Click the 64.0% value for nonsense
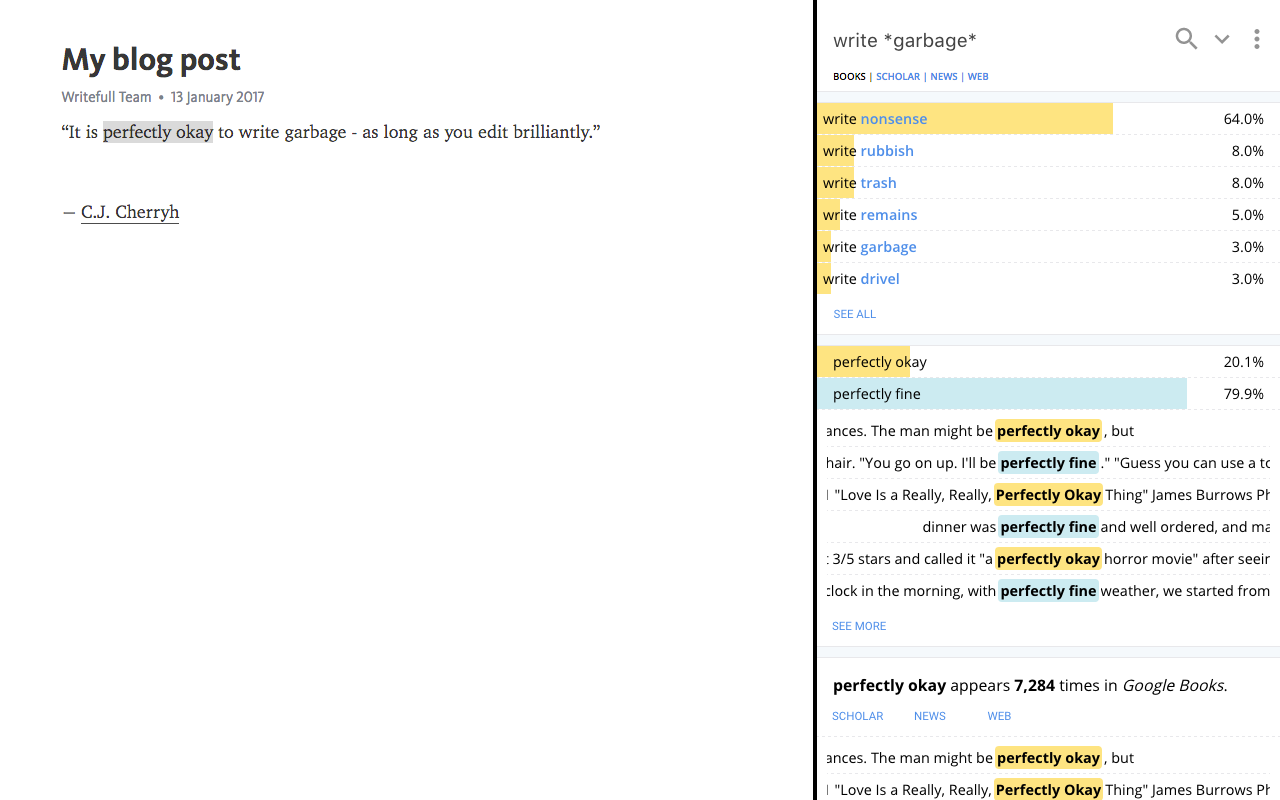 [1243, 119]
